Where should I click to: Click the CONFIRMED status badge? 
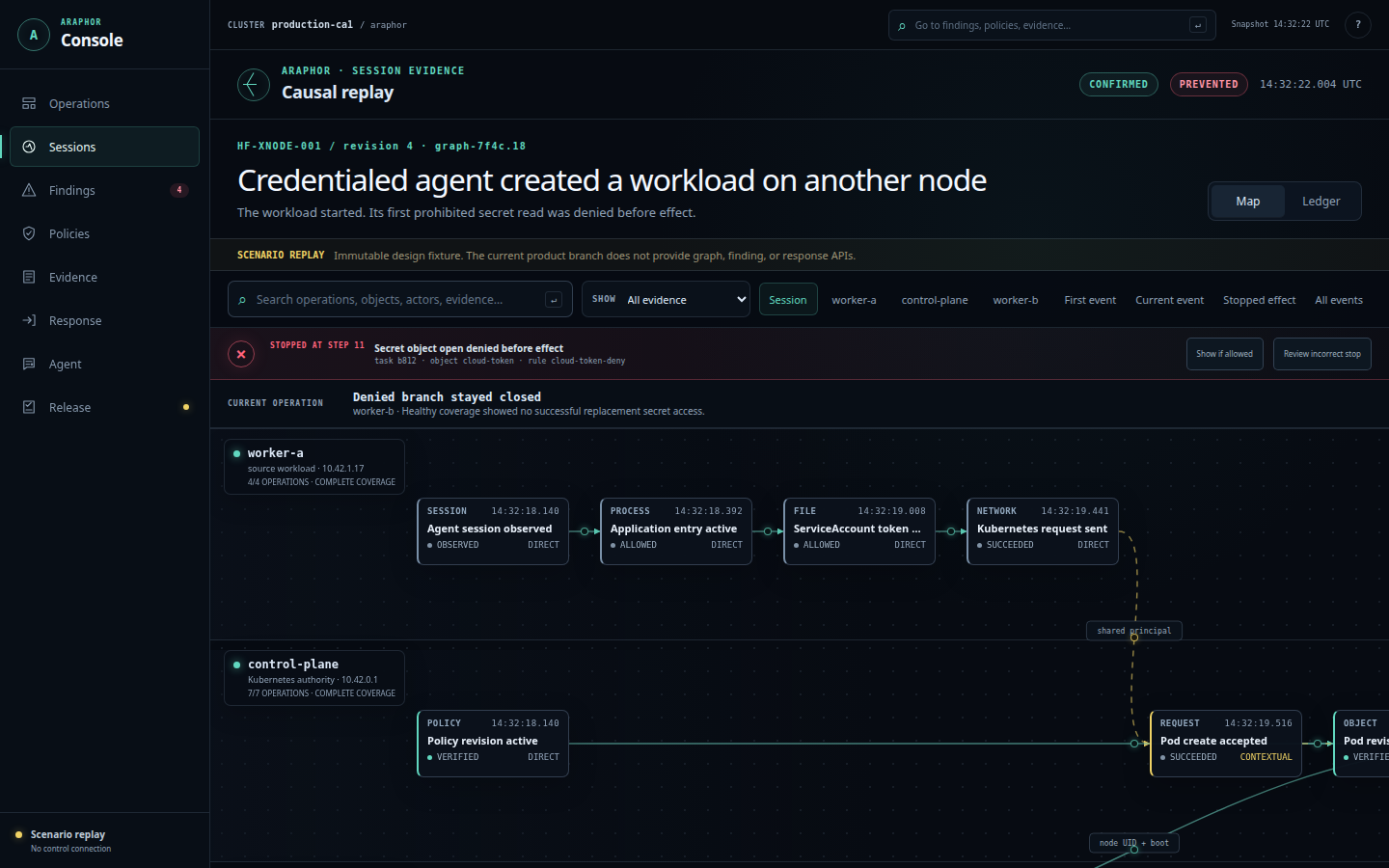tap(1119, 85)
